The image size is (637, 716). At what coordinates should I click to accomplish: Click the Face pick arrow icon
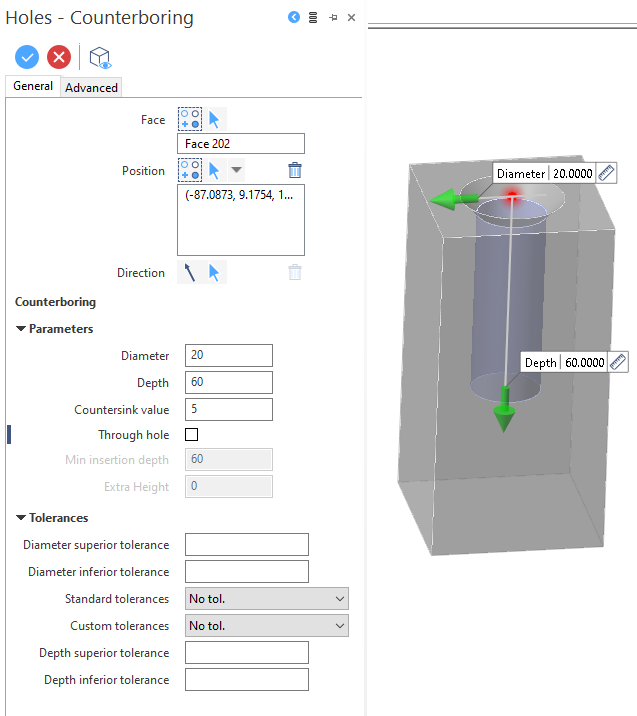click(214, 120)
